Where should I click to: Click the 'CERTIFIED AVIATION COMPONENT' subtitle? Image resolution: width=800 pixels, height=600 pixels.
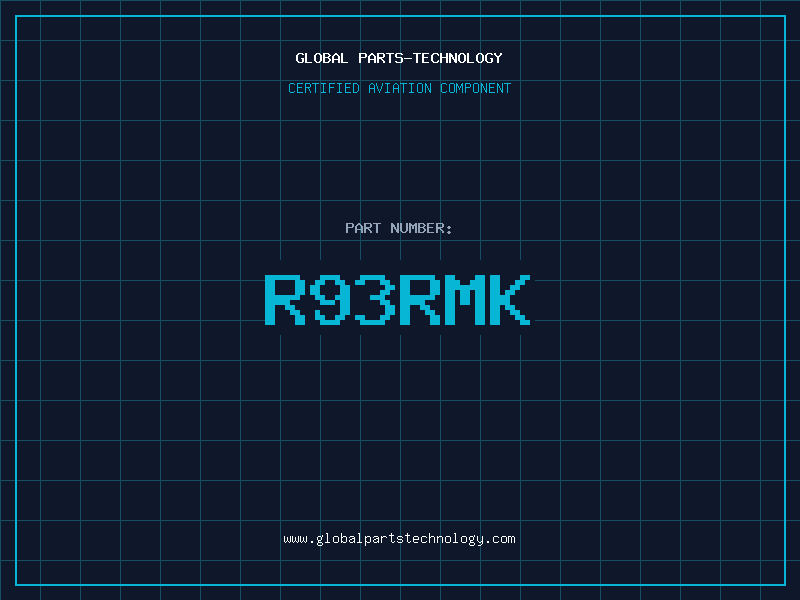coord(399,88)
